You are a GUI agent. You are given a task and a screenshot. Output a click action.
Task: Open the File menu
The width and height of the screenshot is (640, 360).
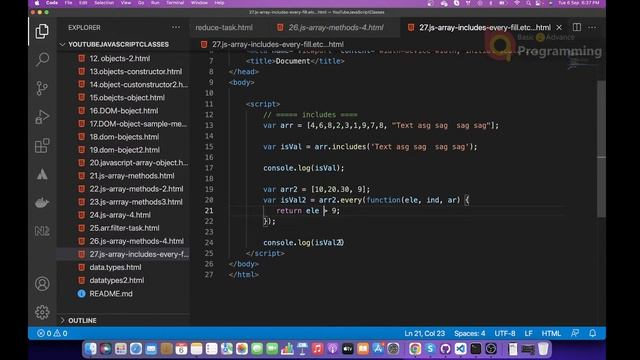click(68, 3)
